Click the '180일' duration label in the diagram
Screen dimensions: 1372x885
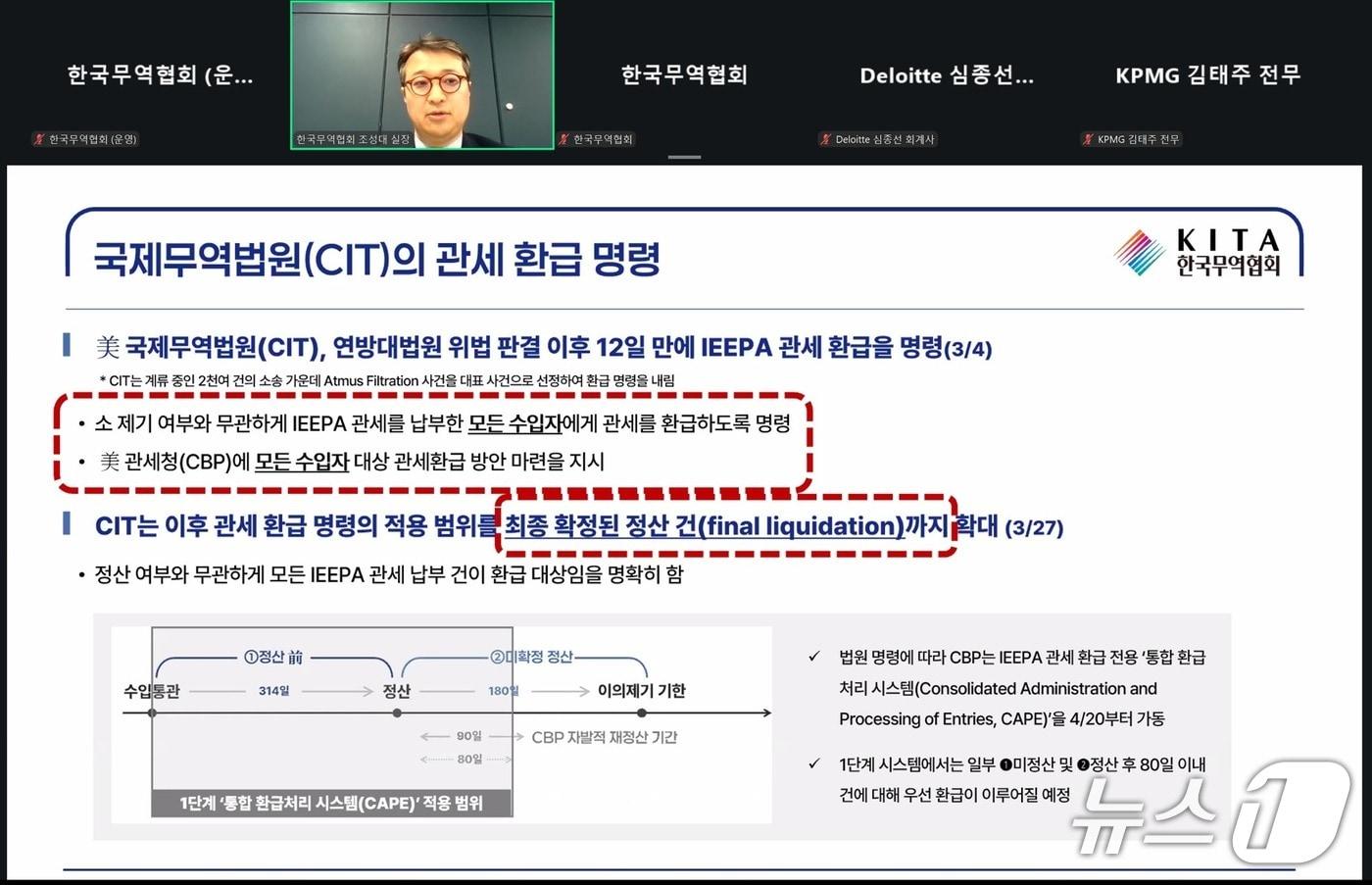[x=503, y=691]
